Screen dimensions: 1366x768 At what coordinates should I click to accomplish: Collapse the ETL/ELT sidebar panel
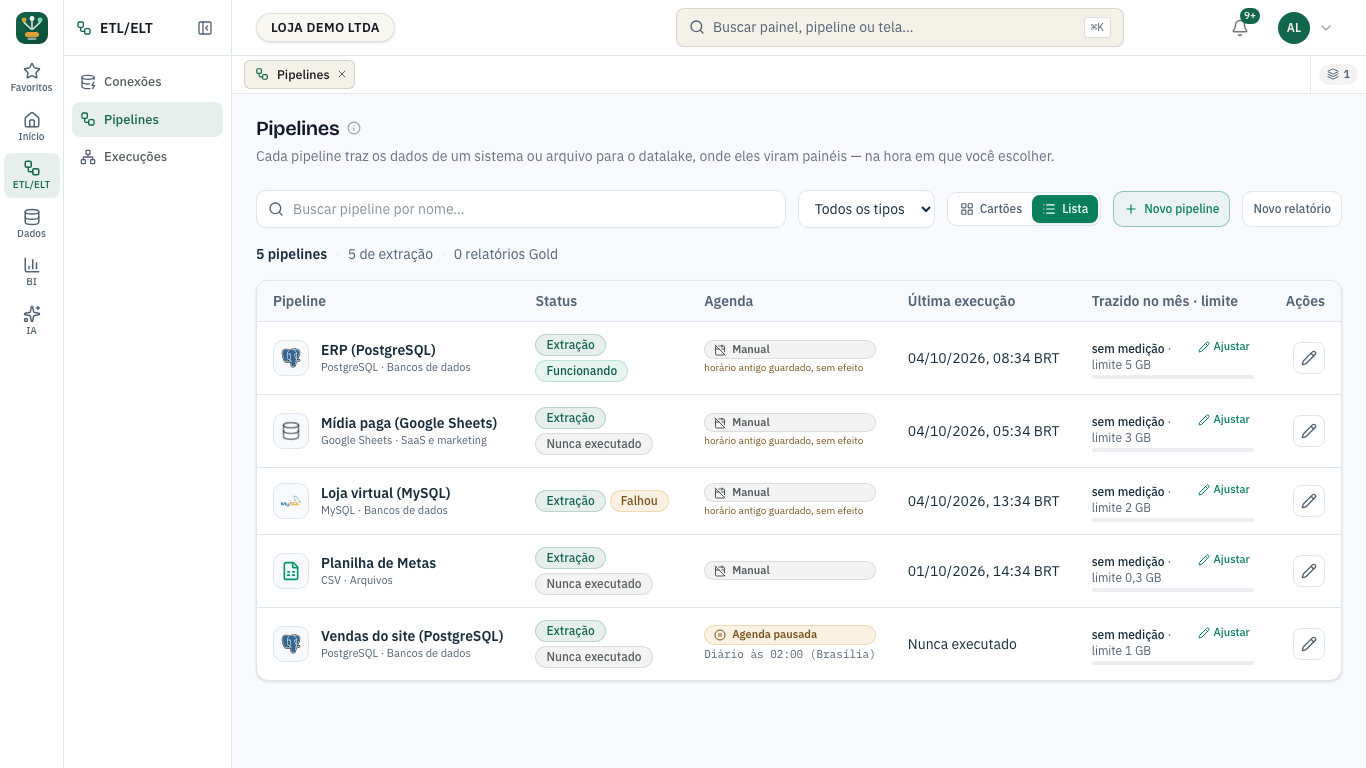(205, 28)
